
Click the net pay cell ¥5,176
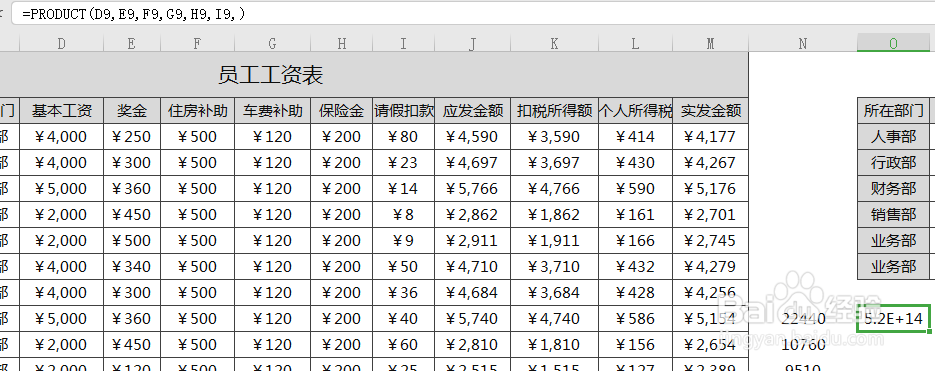[710, 188]
